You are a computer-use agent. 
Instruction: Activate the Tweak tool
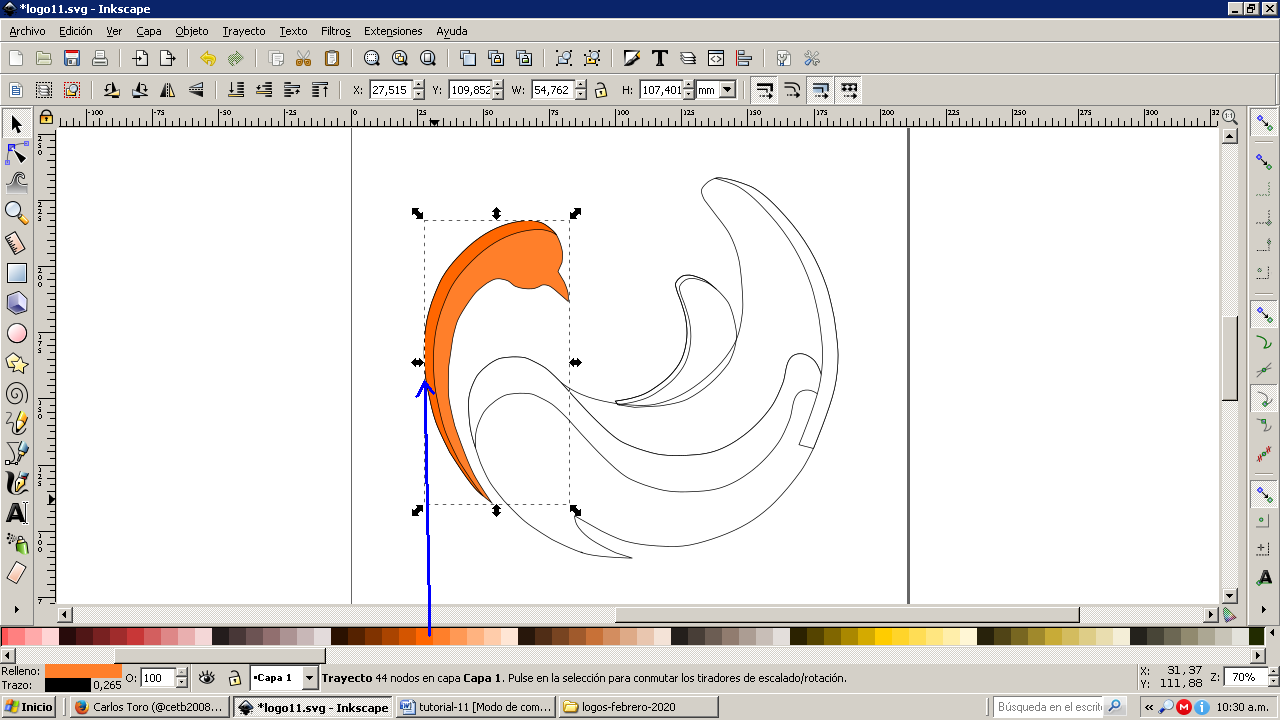[16, 182]
